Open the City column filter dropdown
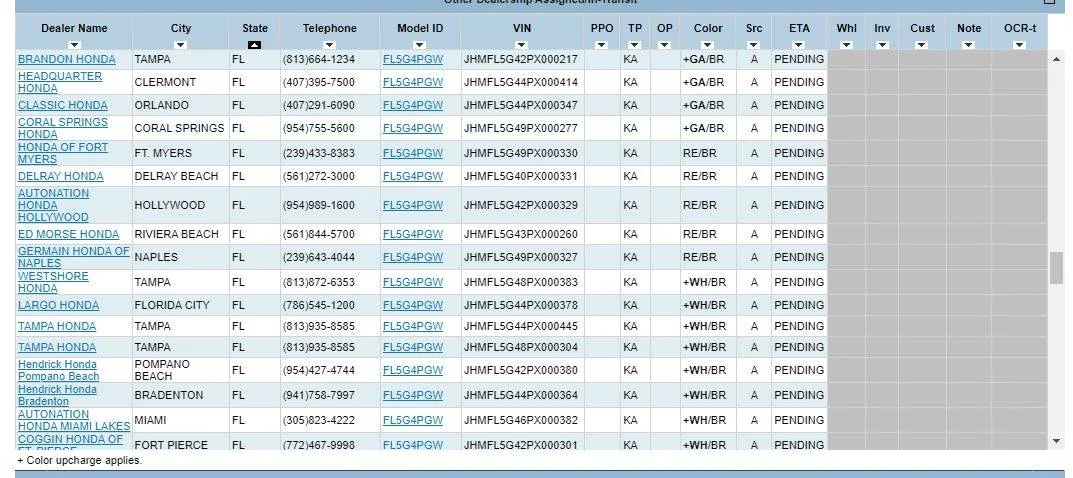This screenshot has width=1073, height=478. point(181,45)
